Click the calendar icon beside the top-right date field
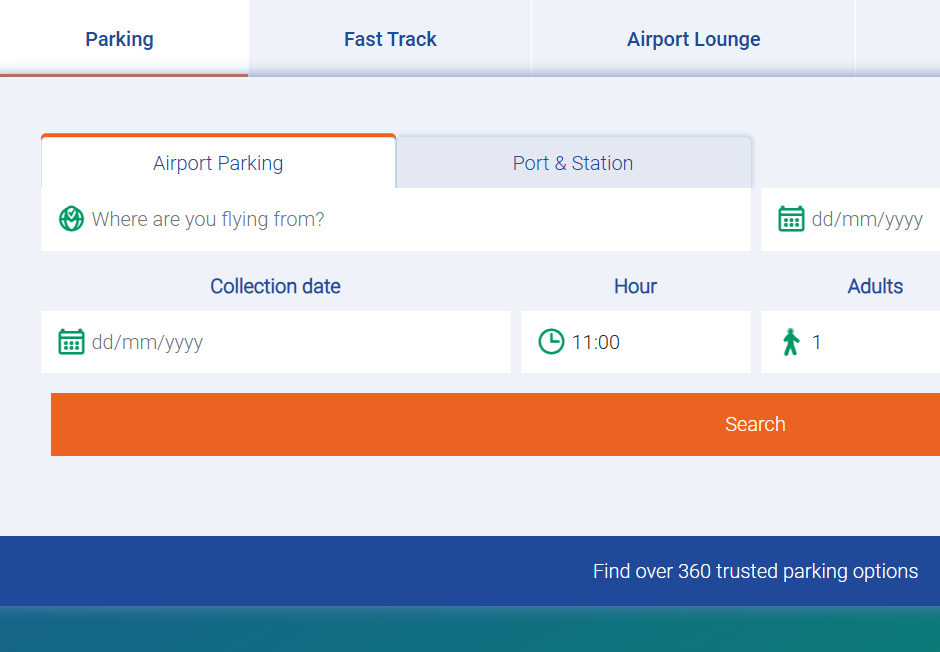Viewport: 940px width, 652px height. pos(791,219)
